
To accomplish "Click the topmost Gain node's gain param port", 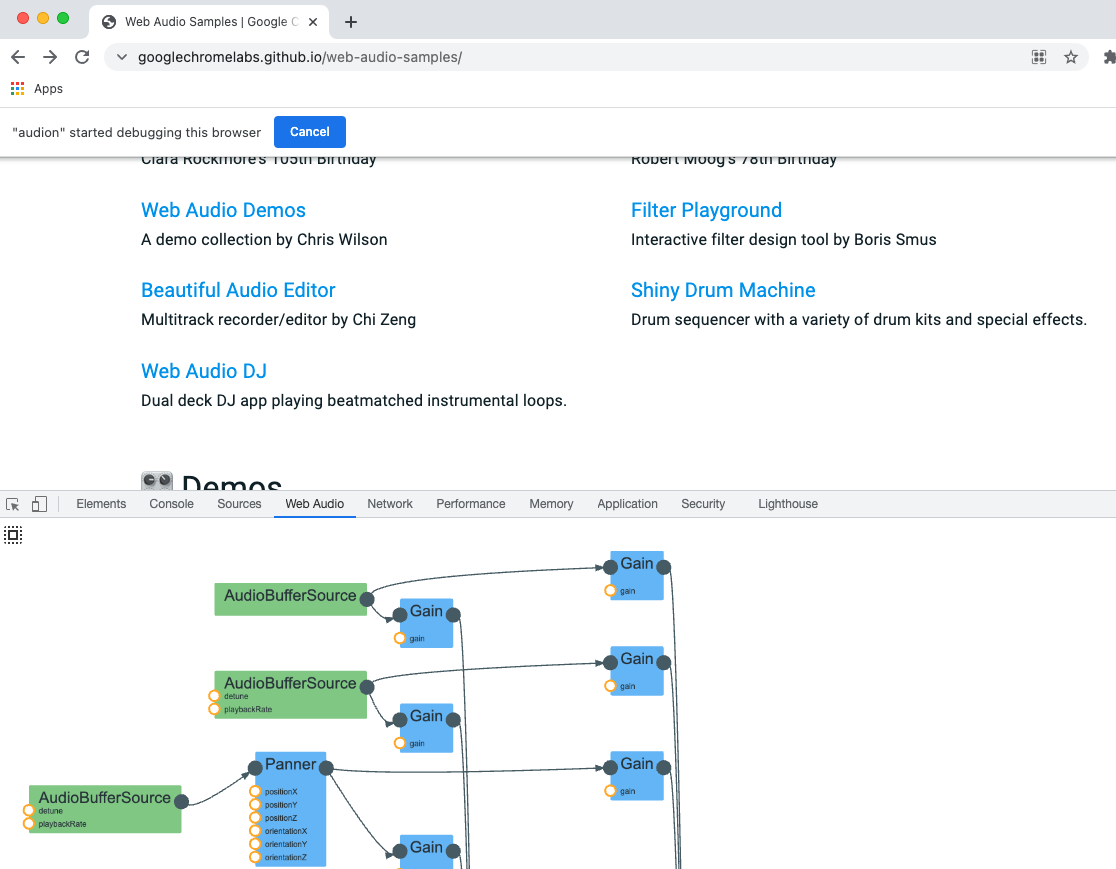I will click(x=610, y=591).
